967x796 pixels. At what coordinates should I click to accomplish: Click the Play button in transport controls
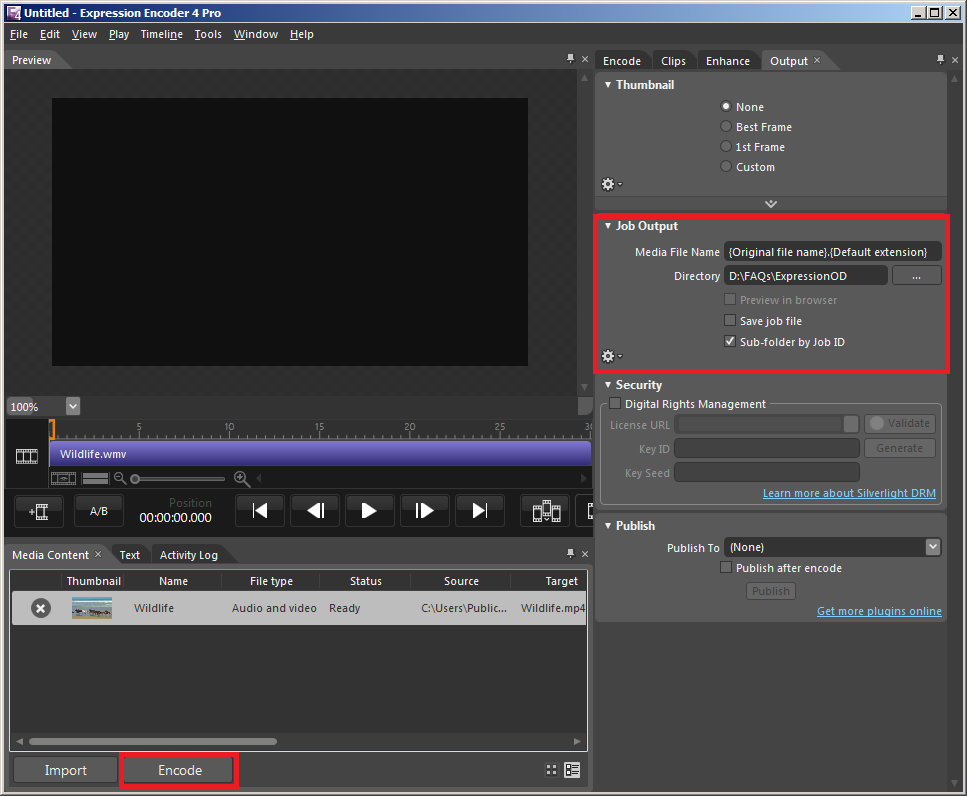pos(369,511)
